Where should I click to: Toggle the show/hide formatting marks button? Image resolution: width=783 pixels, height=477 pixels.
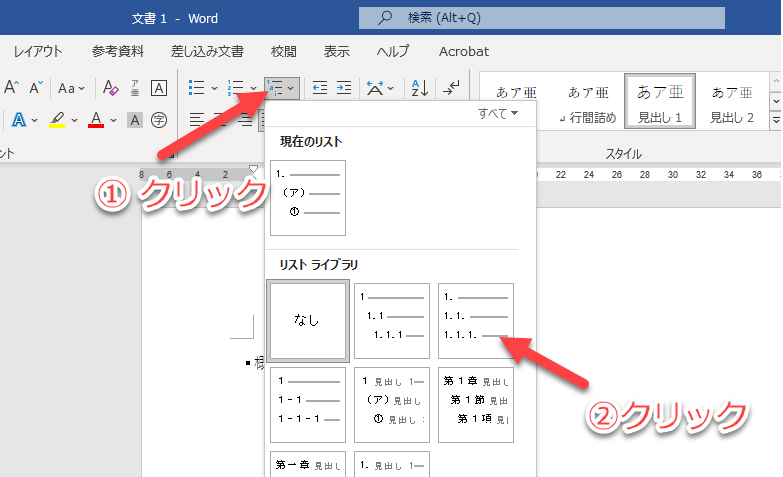coord(451,88)
